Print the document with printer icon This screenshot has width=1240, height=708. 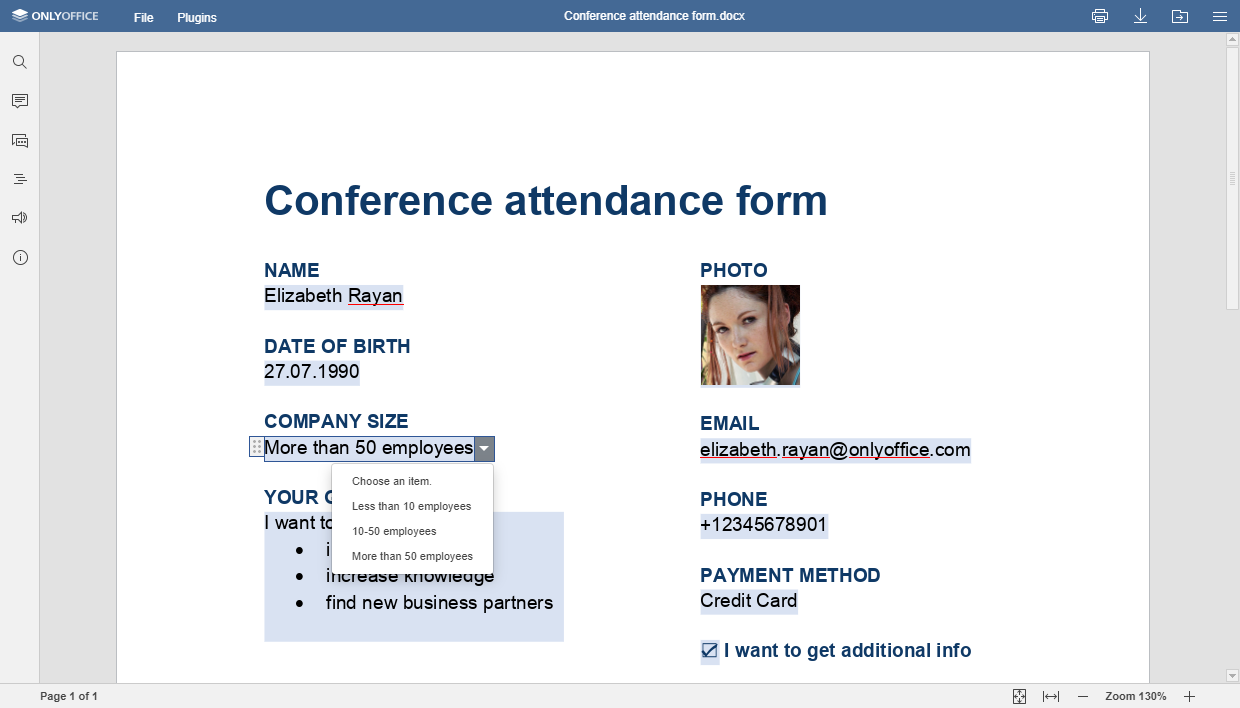coord(1100,16)
